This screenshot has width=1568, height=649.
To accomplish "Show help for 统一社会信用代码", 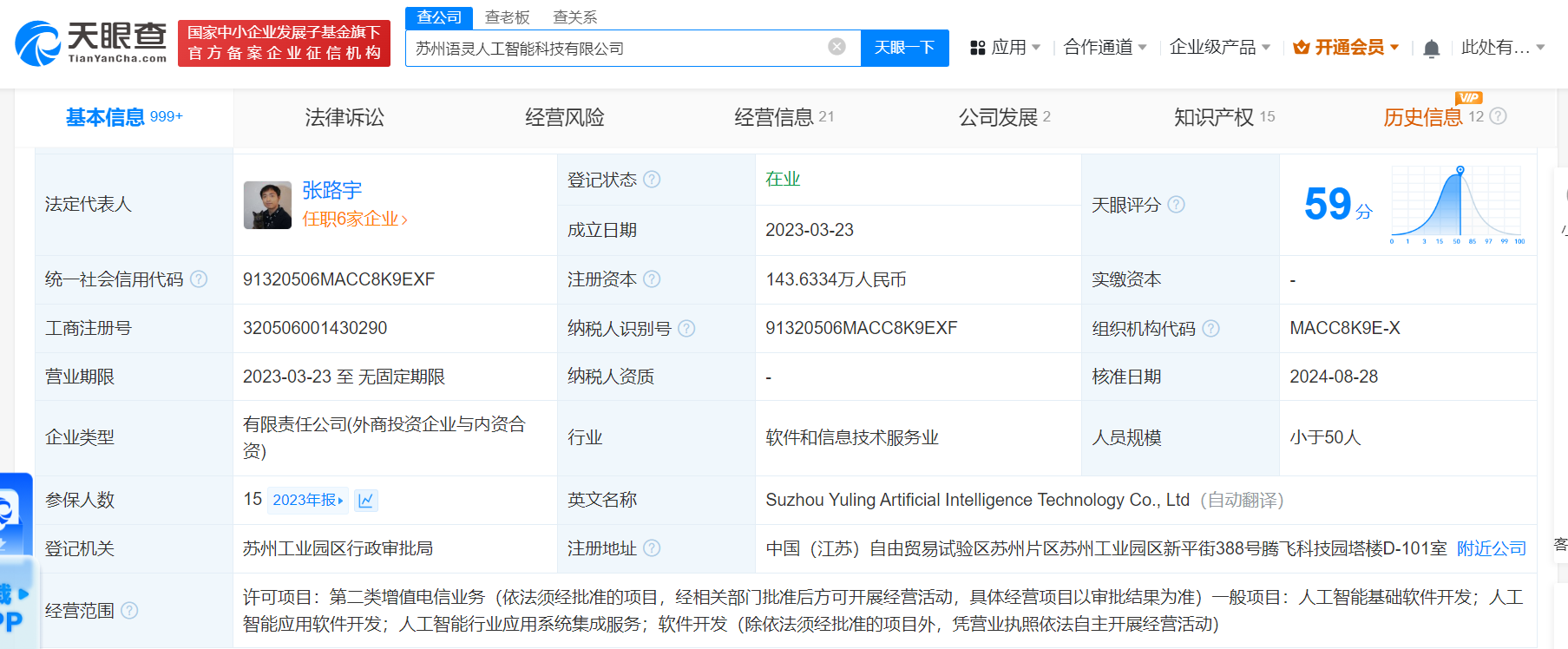I will (199, 279).
